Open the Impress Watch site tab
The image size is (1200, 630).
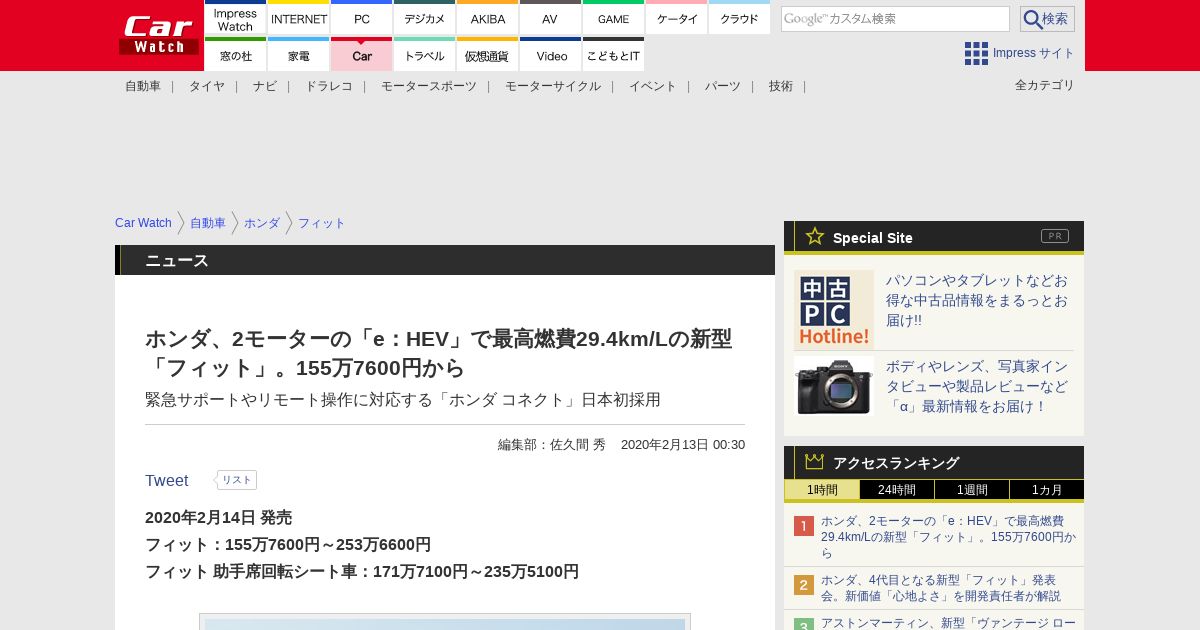tap(235, 18)
